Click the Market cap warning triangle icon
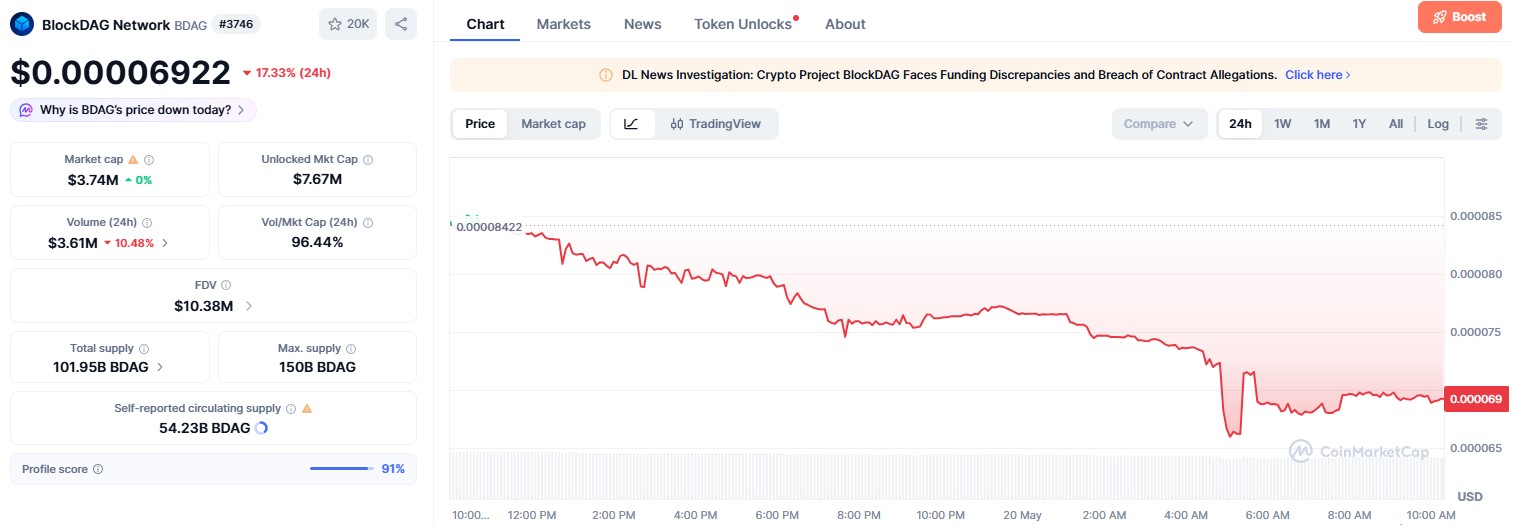Image resolution: width=1513 pixels, height=525 pixels. (133, 160)
